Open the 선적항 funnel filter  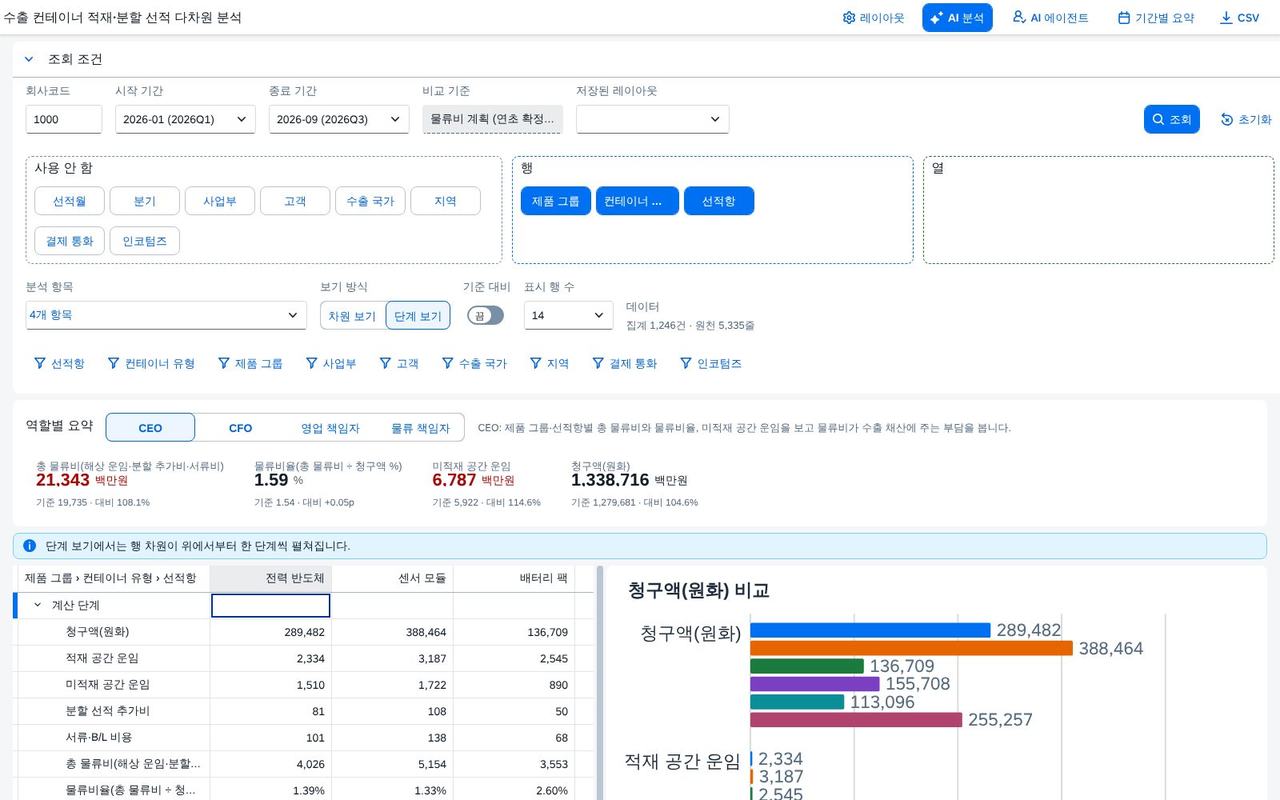click(59, 363)
